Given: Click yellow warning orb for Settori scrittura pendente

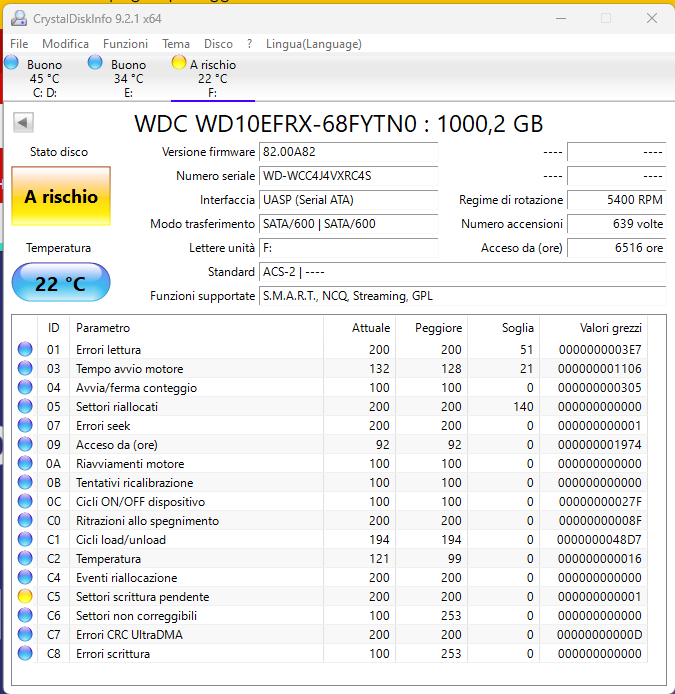Looking at the screenshot, I should pos(25,597).
